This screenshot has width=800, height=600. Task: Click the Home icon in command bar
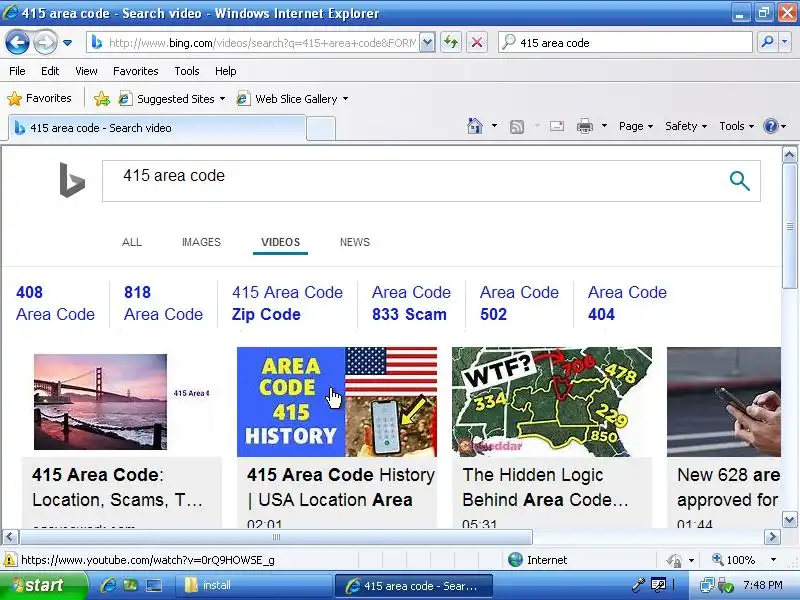coord(474,126)
